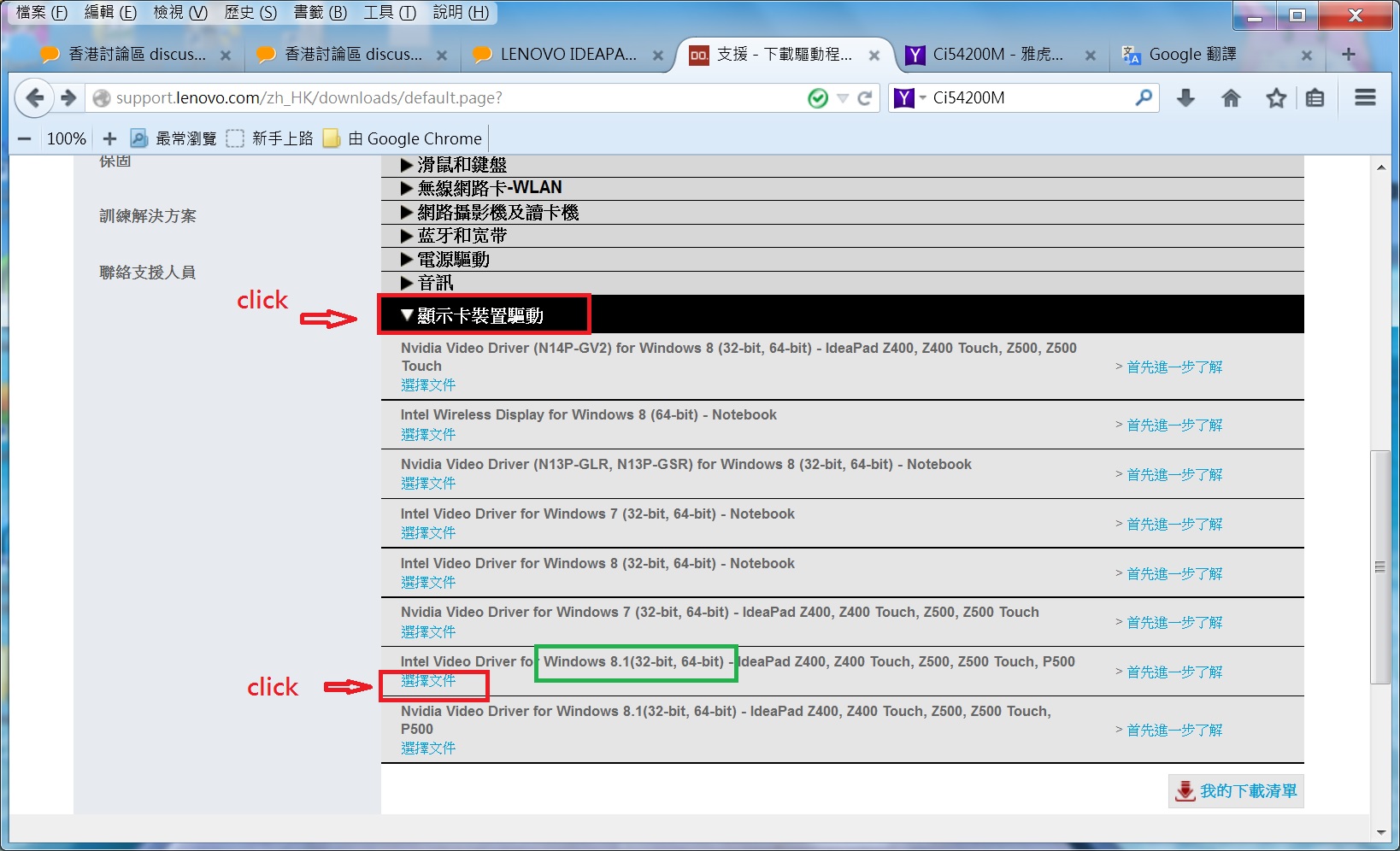
Task: Click the search magnifier icon in search box
Action: tap(1143, 97)
